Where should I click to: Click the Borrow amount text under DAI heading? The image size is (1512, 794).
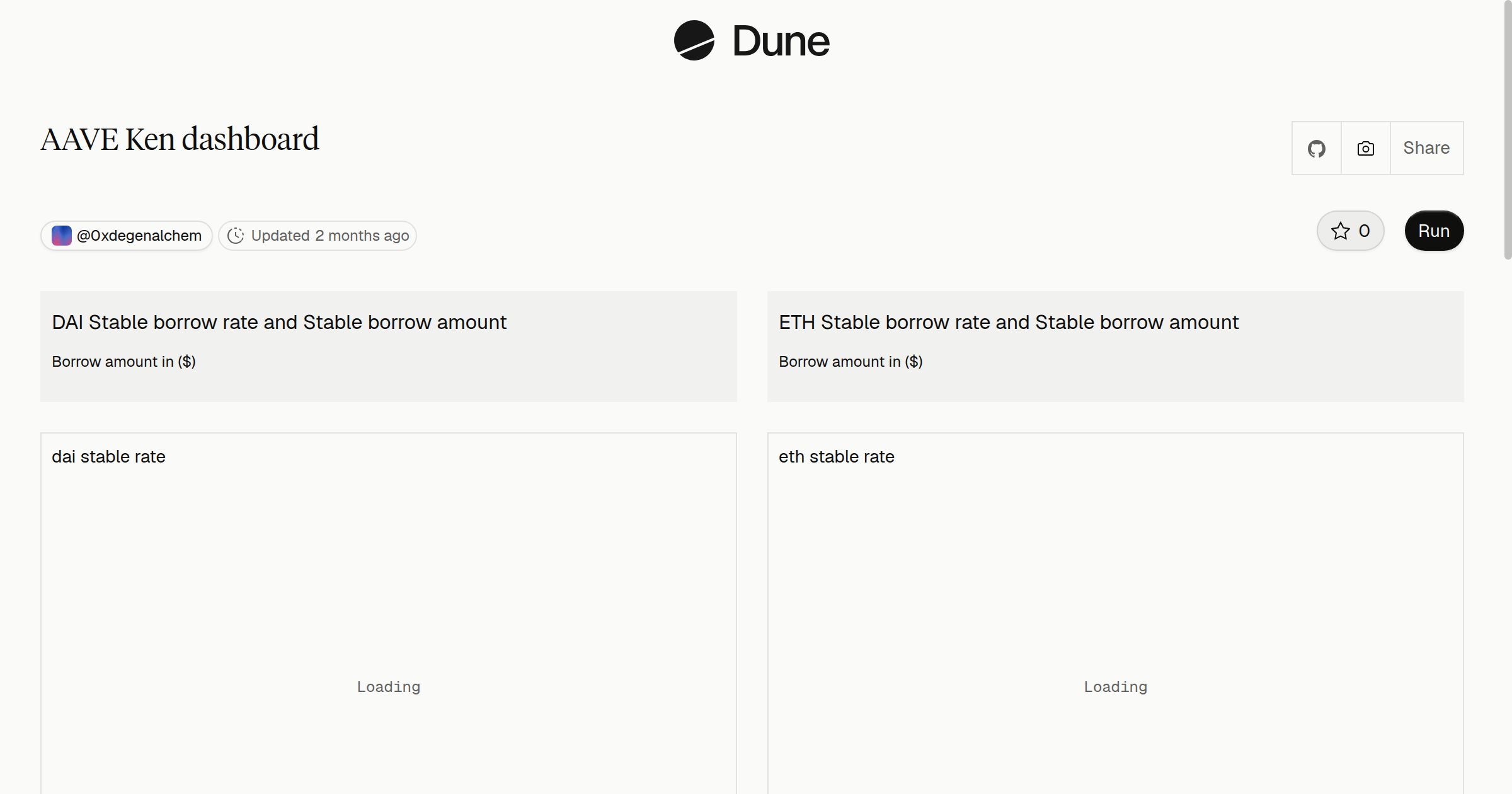123,362
